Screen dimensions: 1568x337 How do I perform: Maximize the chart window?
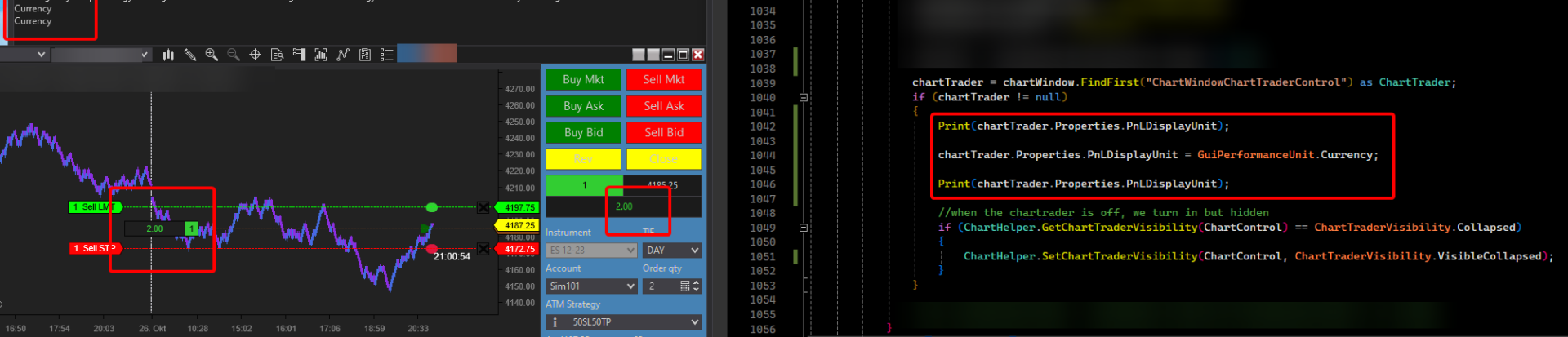[684, 55]
